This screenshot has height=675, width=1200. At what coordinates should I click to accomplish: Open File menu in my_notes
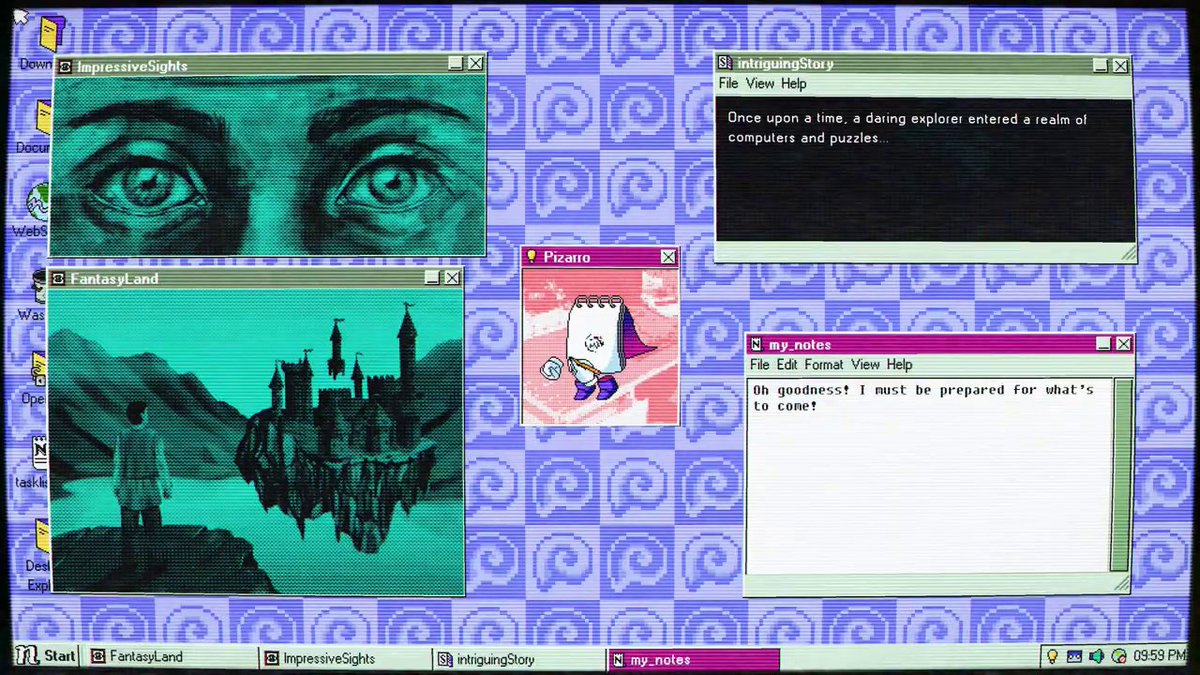point(760,365)
